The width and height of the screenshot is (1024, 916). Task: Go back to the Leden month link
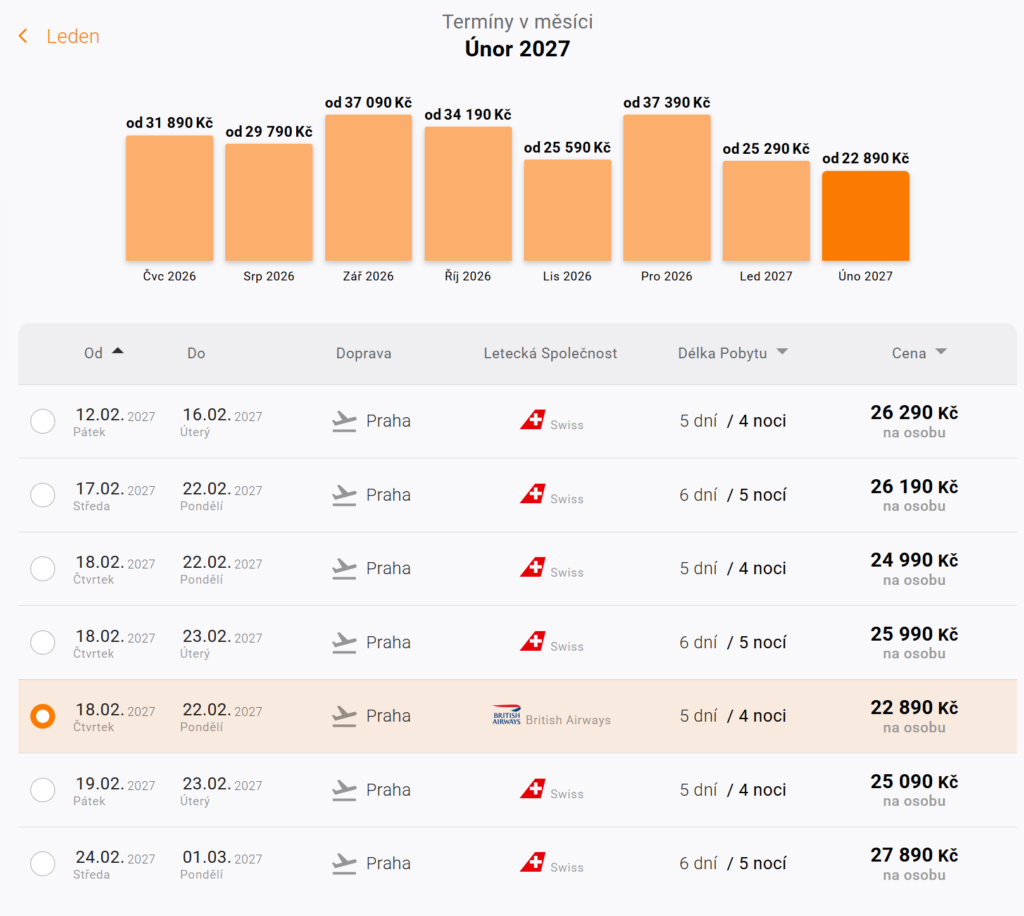click(x=72, y=37)
